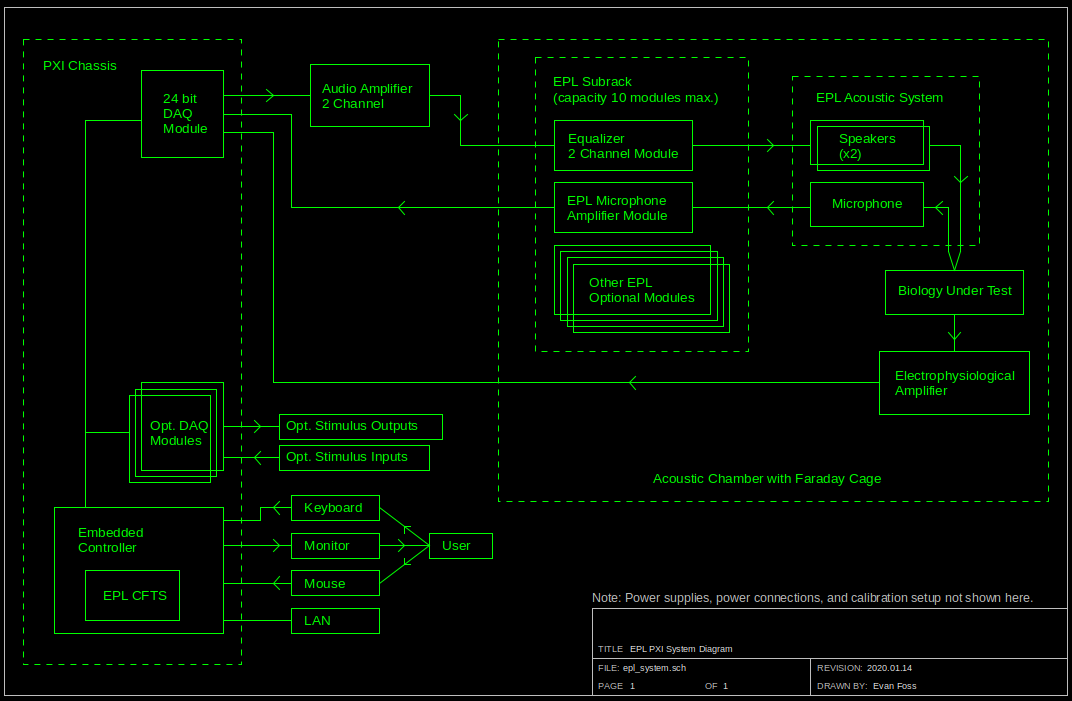
Task: Select the Microphone block
Action: pos(866,204)
